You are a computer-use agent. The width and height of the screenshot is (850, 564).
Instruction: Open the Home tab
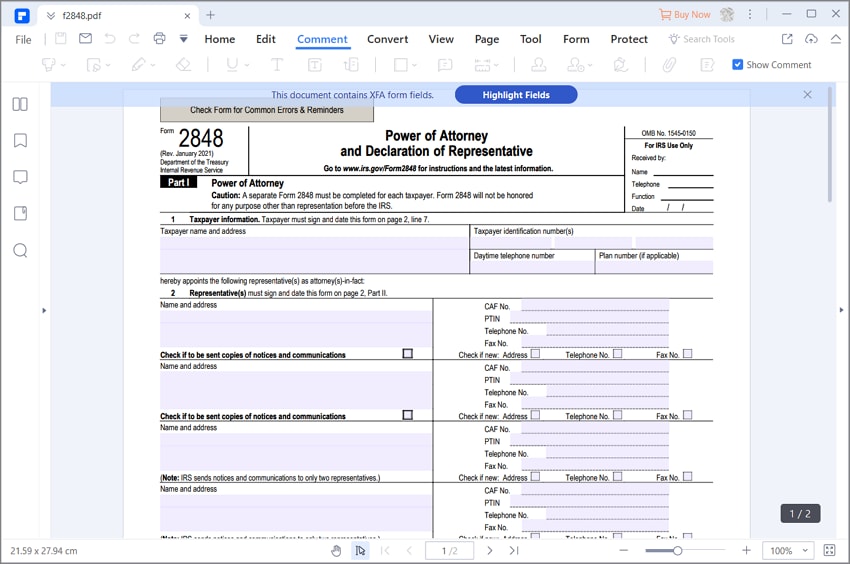pyautogui.click(x=220, y=39)
